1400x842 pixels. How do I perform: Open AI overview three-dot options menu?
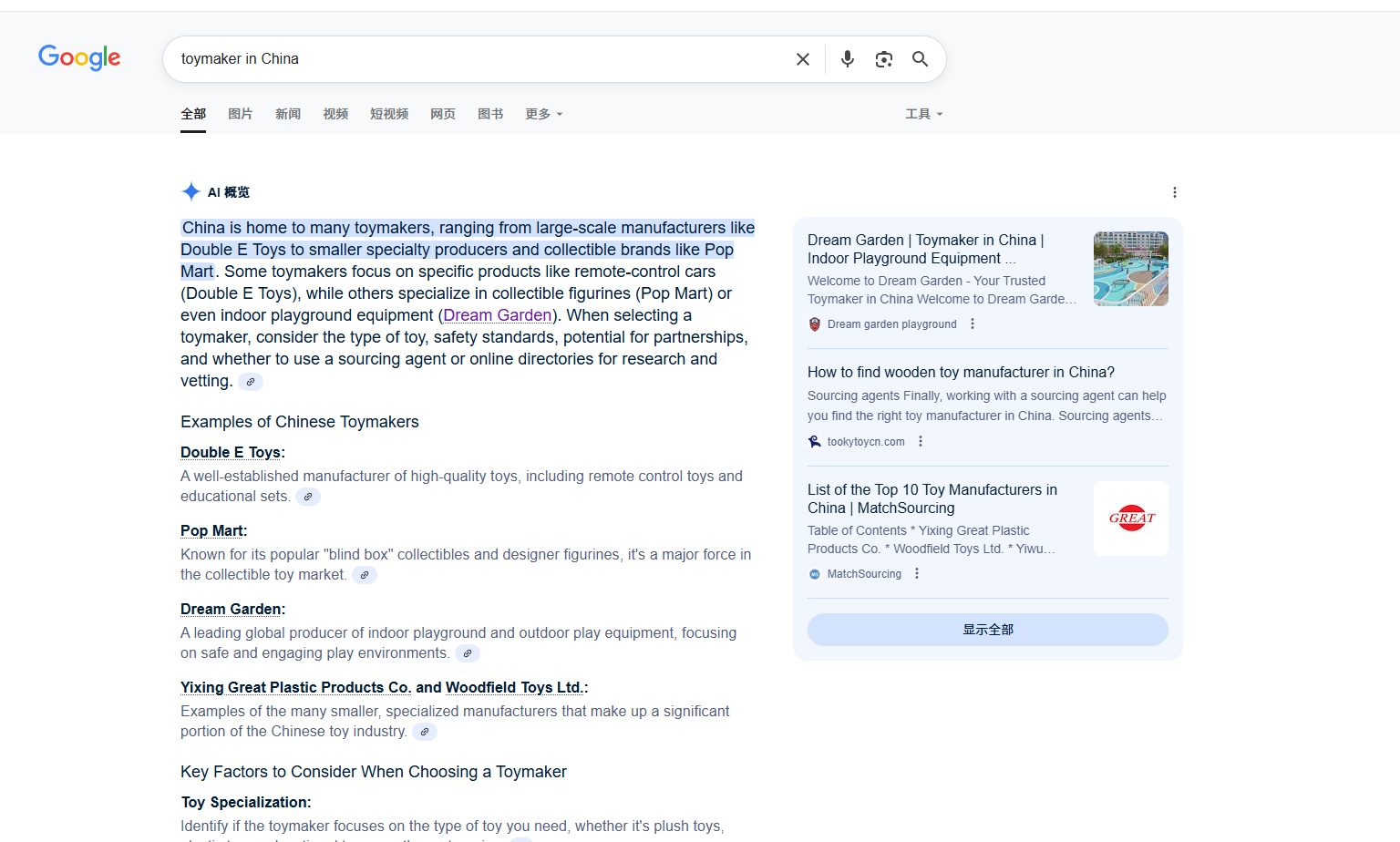click(x=1175, y=192)
